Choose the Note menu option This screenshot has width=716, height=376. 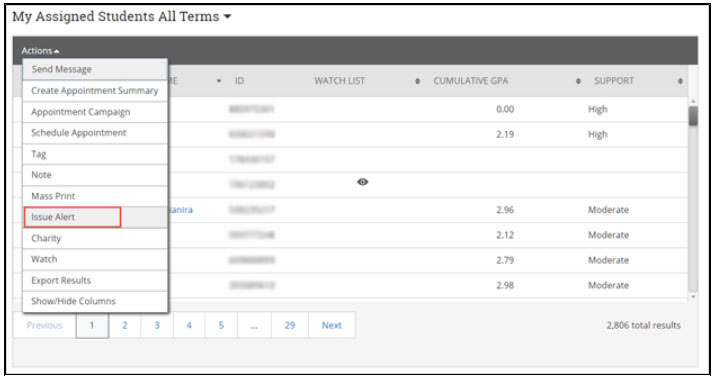coord(95,175)
